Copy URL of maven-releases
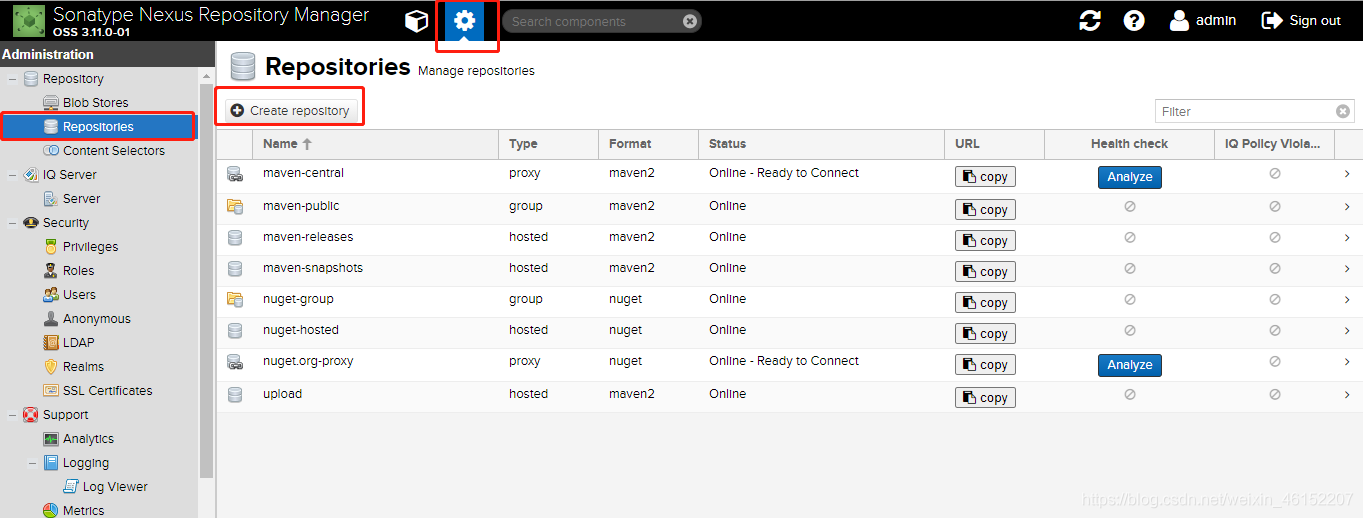The width and height of the screenshot is (1363, 518). point(985,240)
